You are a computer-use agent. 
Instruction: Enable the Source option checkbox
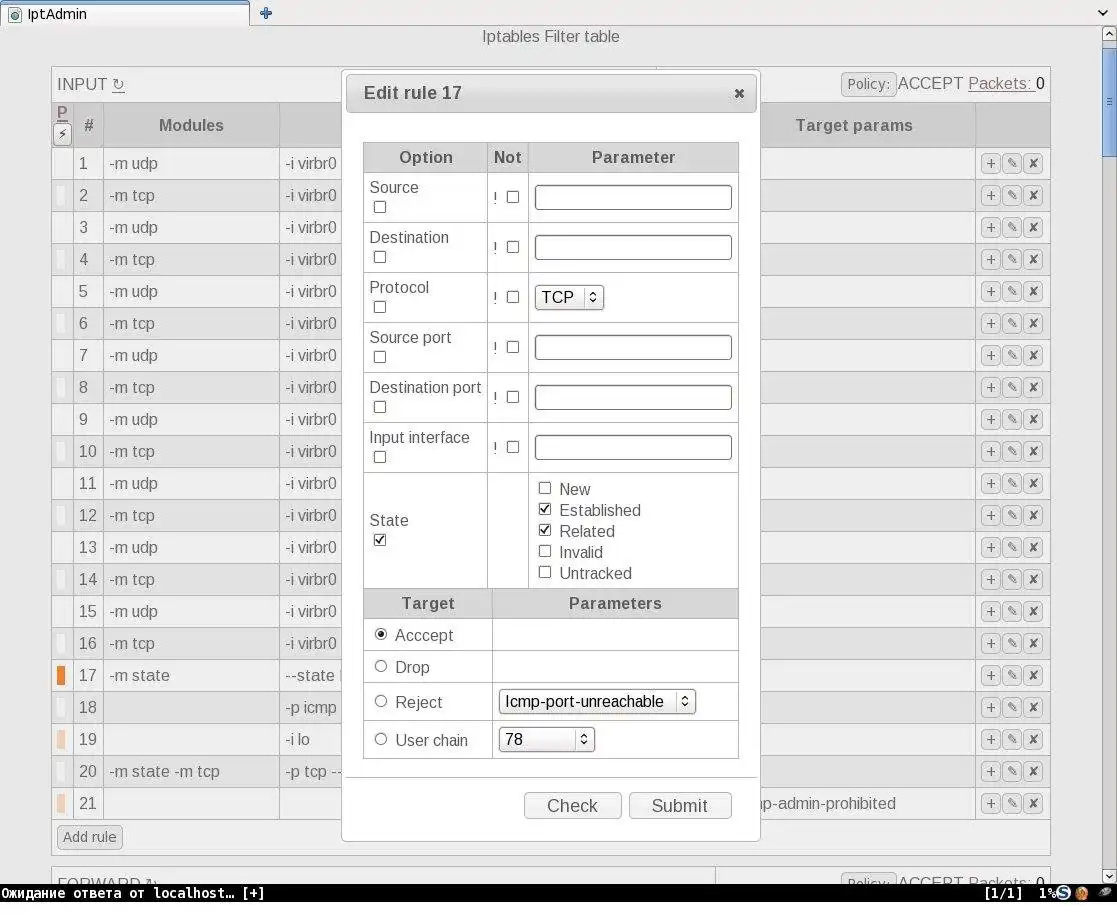pyautogui.click(x=380, y=207)
